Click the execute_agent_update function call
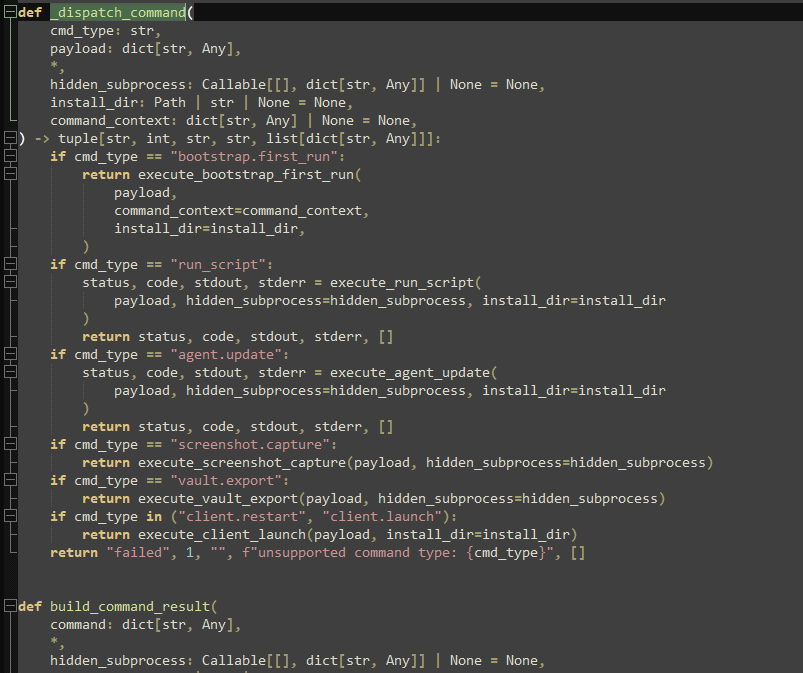Viewport: 803px width, 673px height. pyautogui.click(x=410, y=372)
